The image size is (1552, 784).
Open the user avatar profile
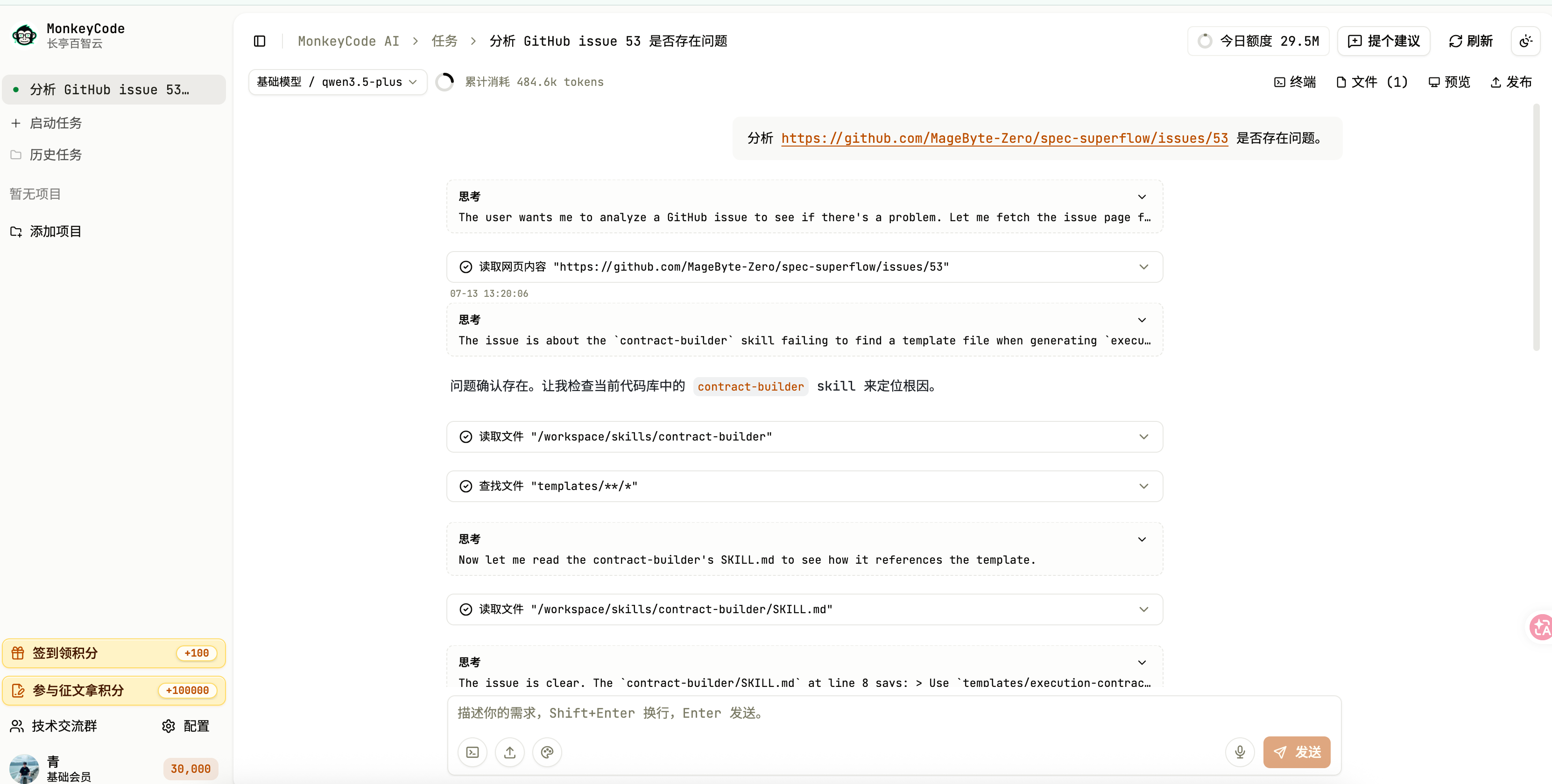(24, 768)
